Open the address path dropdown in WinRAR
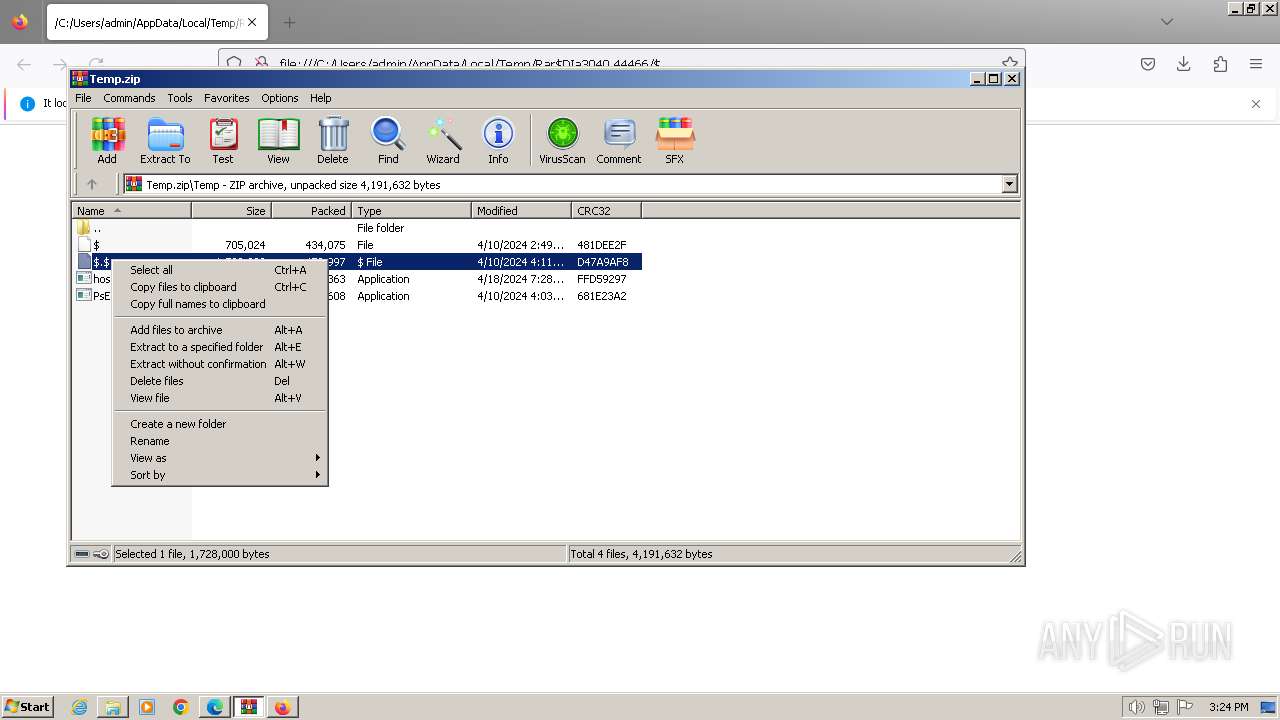The image size is (1280, 720). [1009, 184]
